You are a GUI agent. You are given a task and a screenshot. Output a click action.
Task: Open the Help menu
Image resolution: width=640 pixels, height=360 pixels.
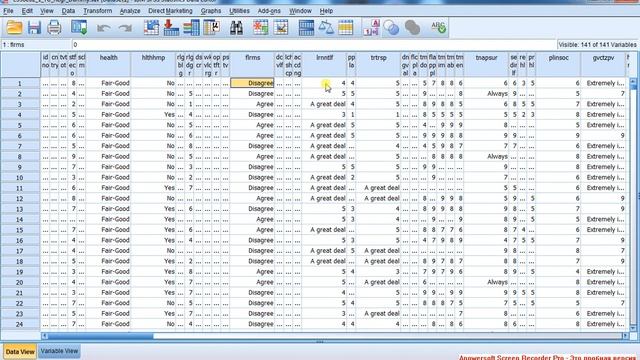[x=326, y=11]
